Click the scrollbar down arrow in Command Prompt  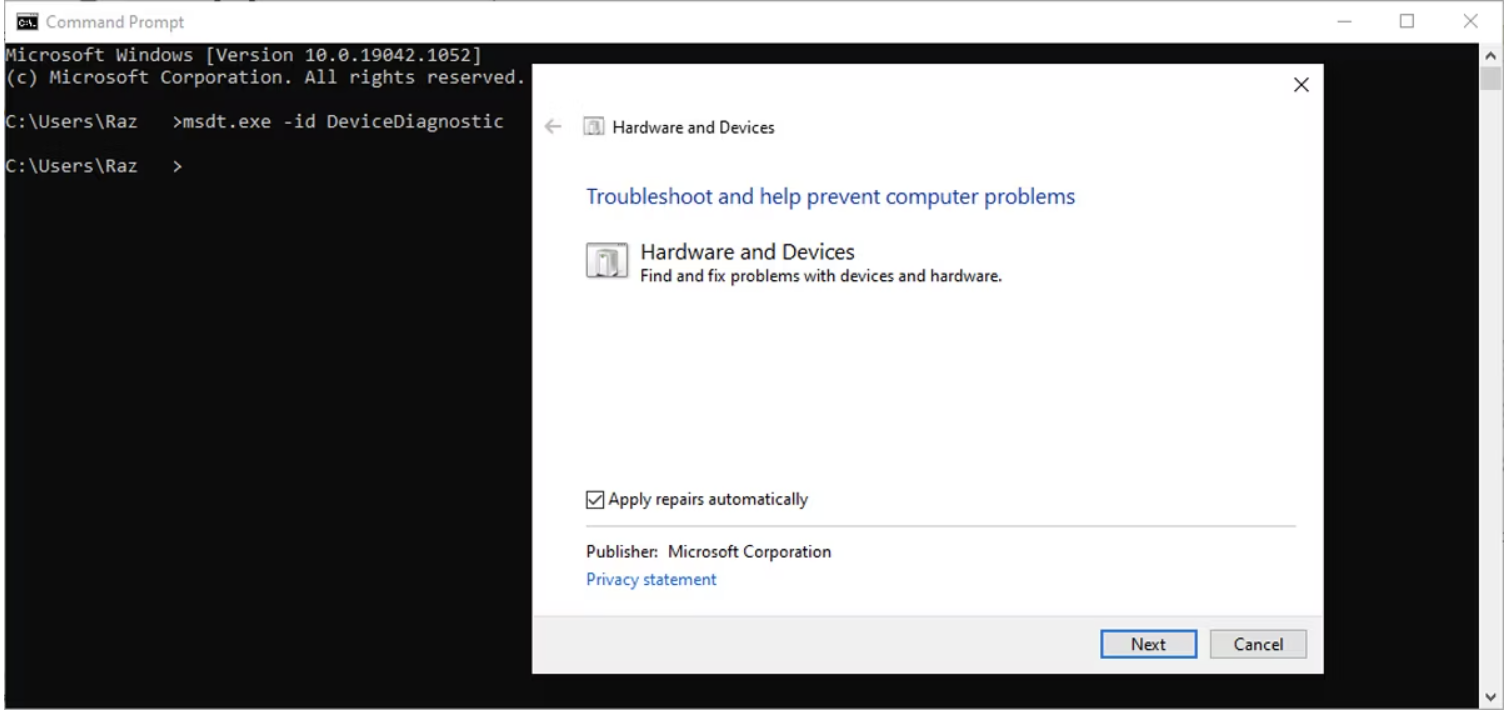(1490, 697)
